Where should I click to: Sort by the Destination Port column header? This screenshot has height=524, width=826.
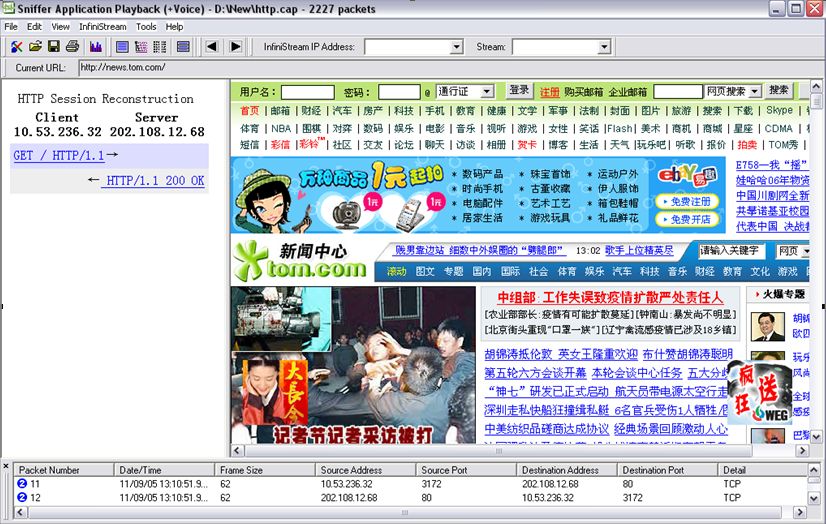click(667, 470)
